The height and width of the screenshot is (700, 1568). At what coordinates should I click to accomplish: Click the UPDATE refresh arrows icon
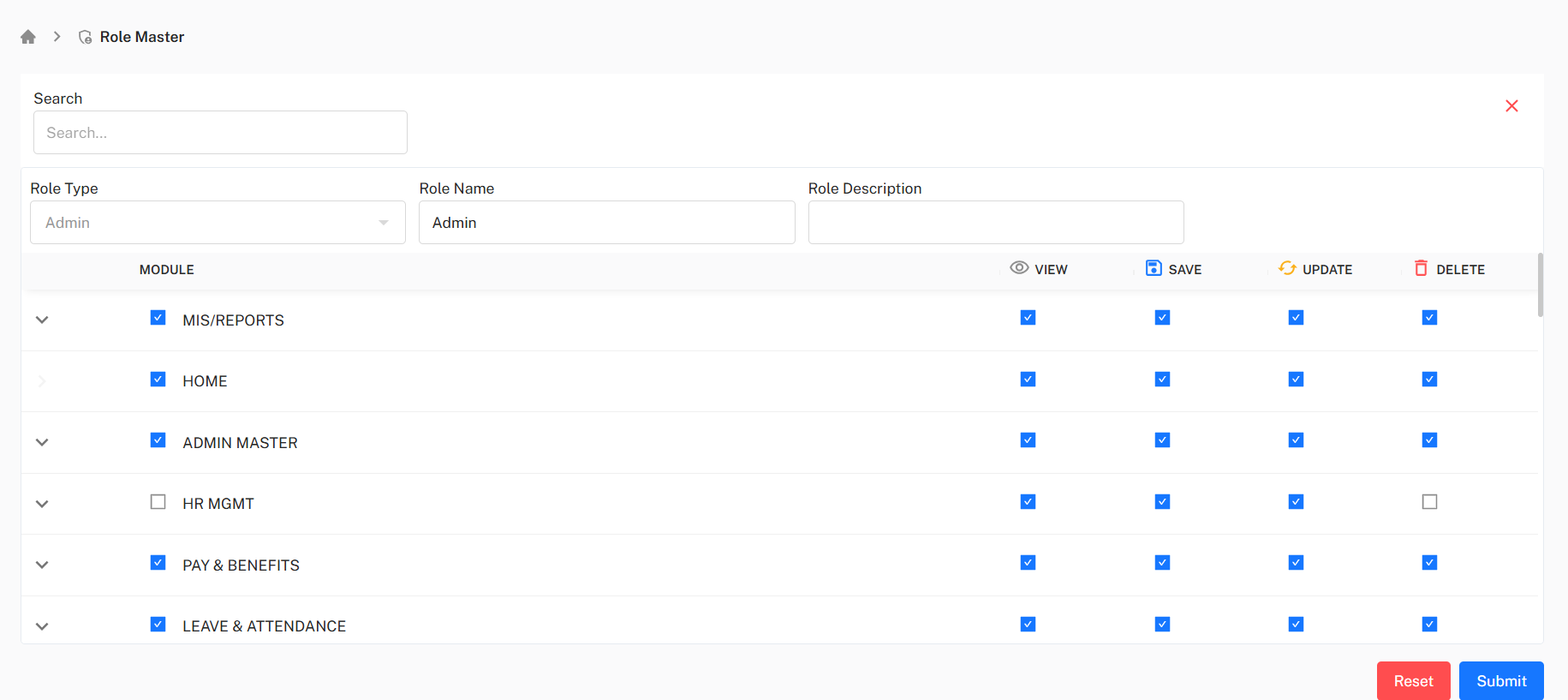pos(1287,268)
